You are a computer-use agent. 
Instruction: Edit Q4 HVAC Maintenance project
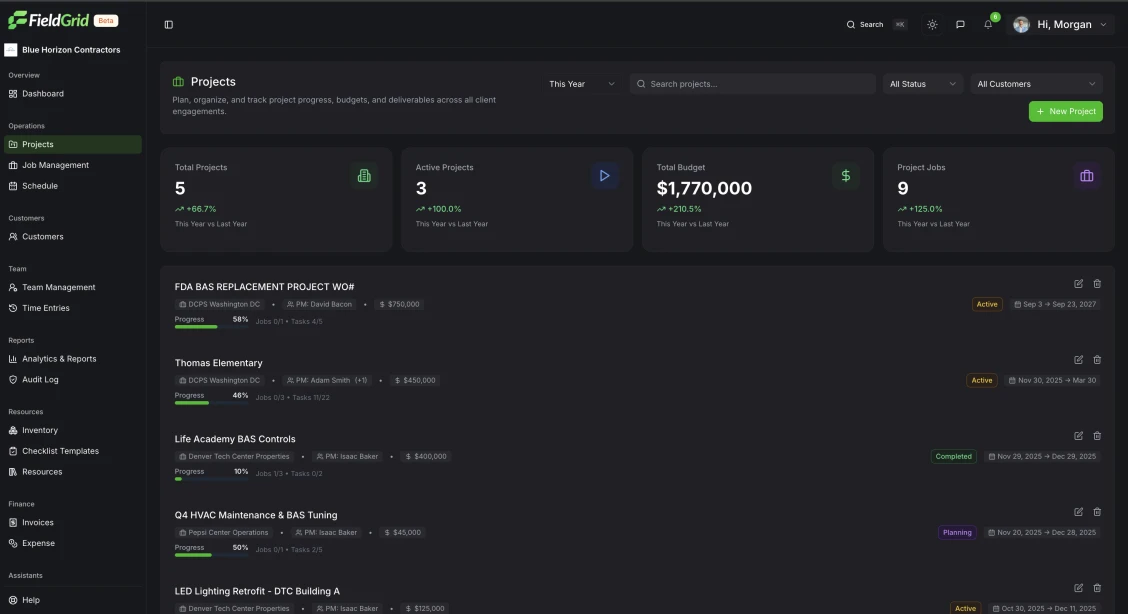coord(1078,512)
